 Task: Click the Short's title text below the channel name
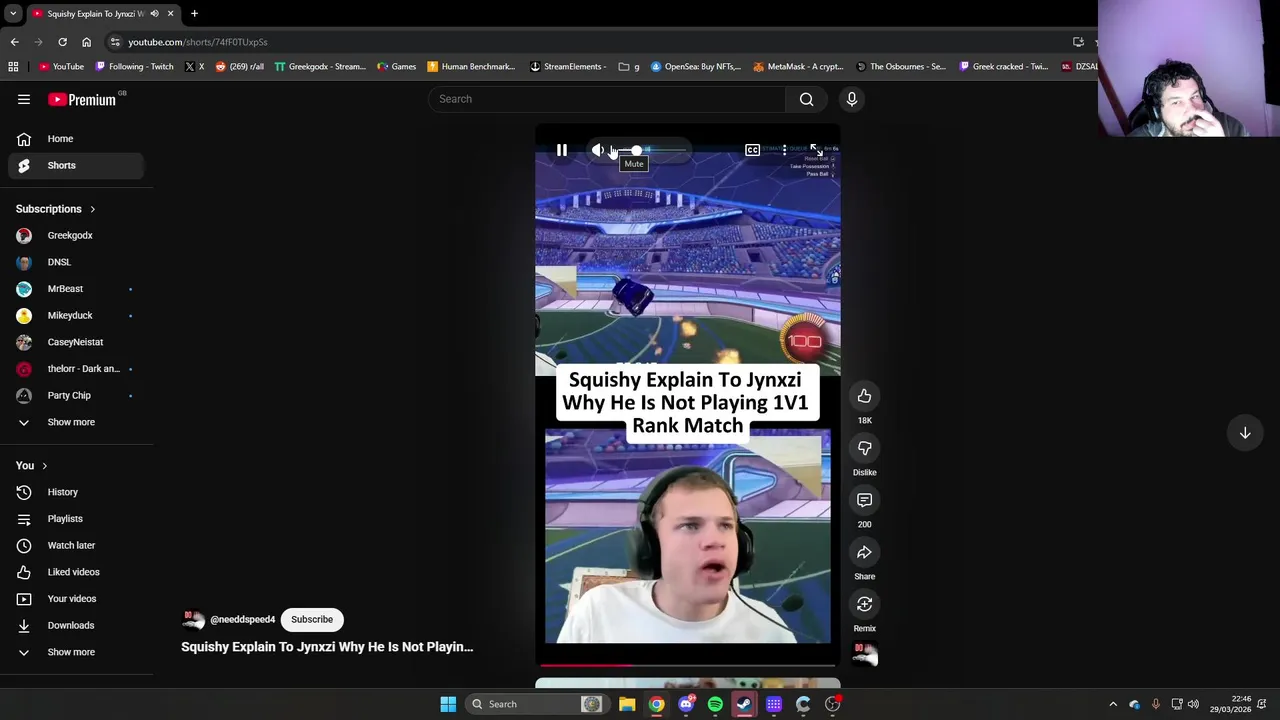coord(327,647)
